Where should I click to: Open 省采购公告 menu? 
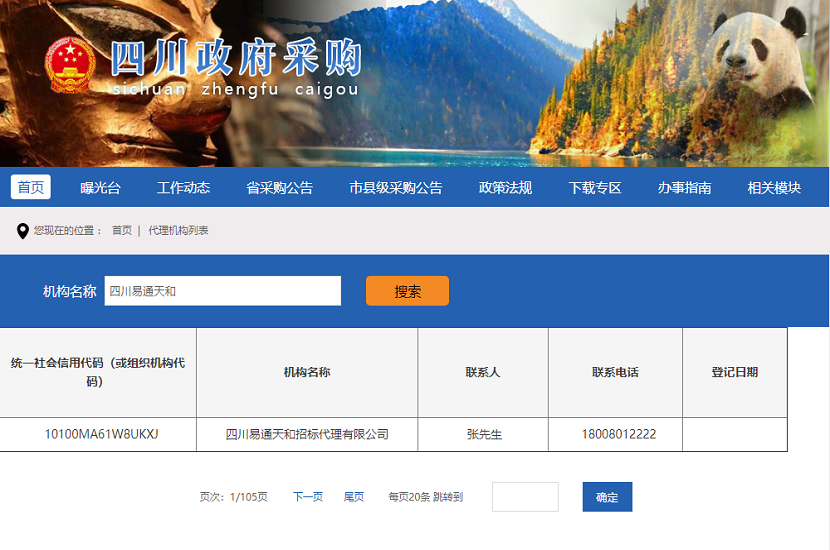coord(279,187)
